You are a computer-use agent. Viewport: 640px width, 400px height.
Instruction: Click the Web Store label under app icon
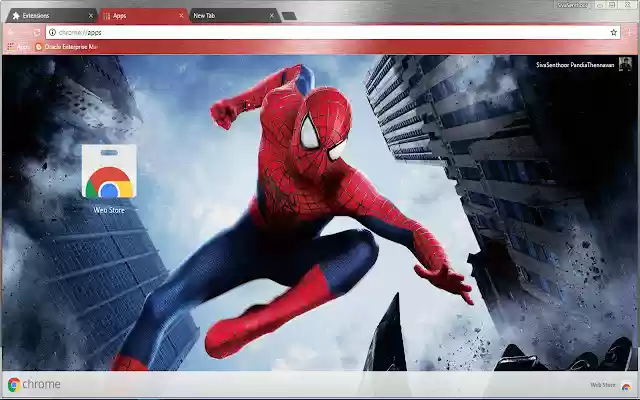click(x=109, y=210)
